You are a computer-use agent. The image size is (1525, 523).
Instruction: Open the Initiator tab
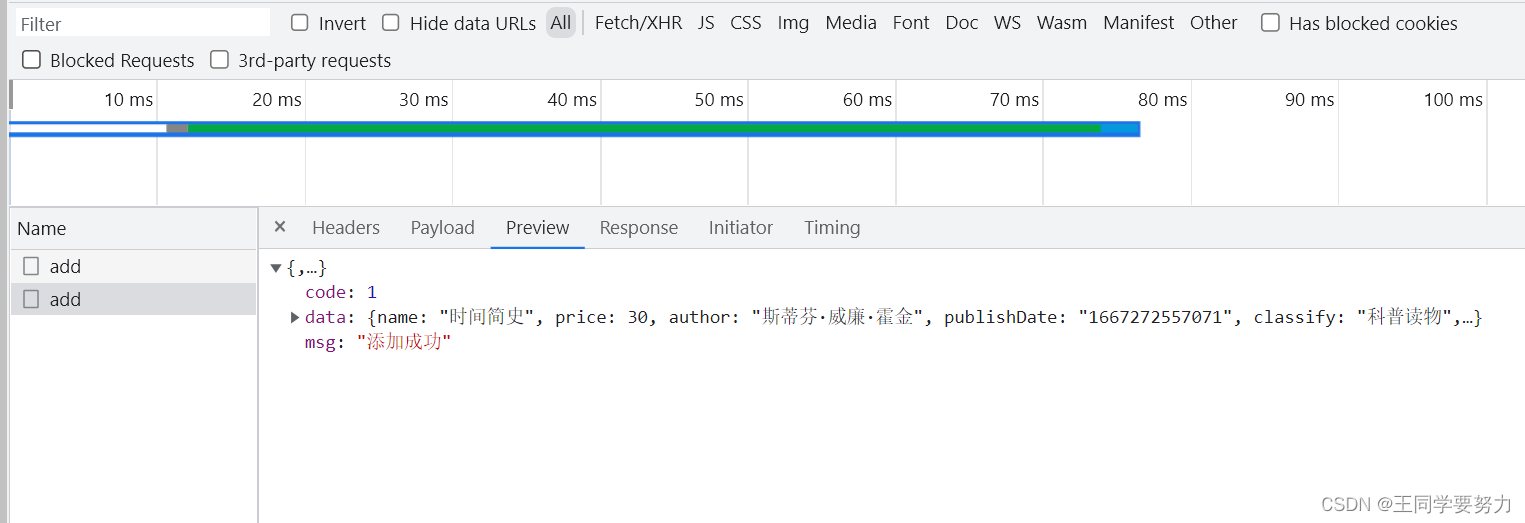(741, 228)
